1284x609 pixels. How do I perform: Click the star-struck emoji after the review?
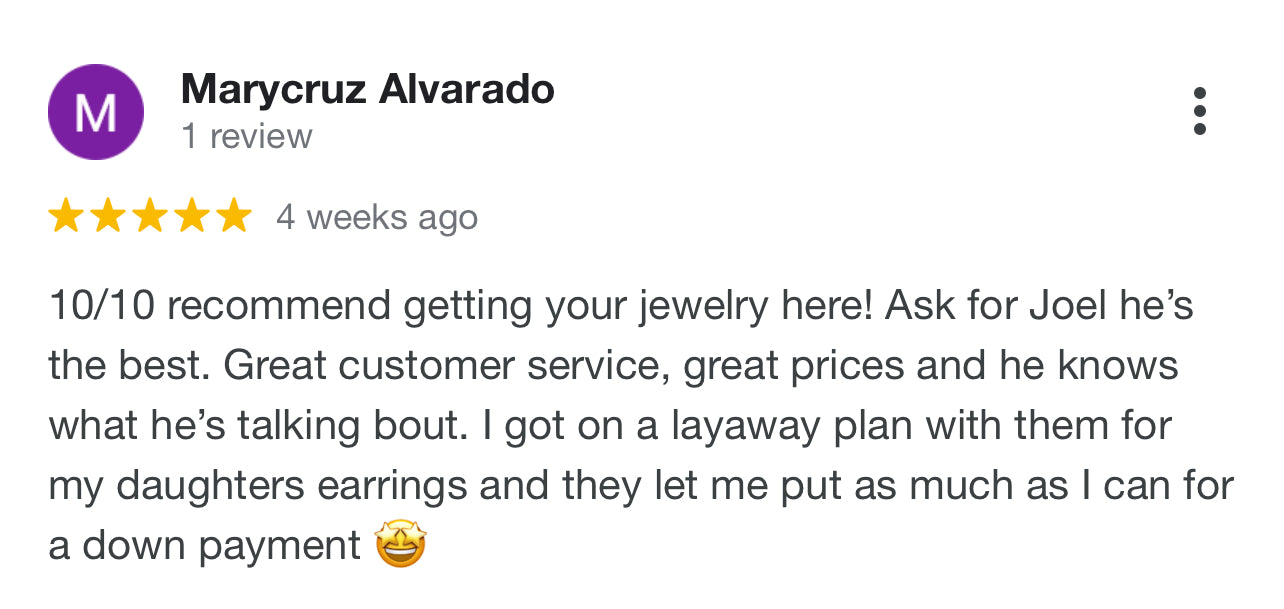(x=400, y=546)
